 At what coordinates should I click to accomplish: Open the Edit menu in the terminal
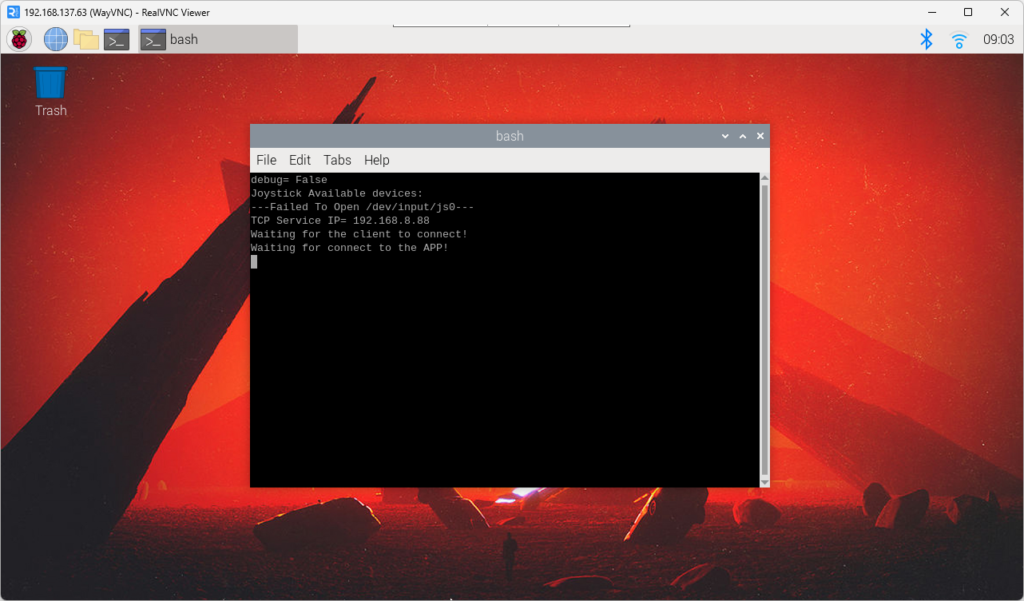pyautogui.click(x=300, y=160)
